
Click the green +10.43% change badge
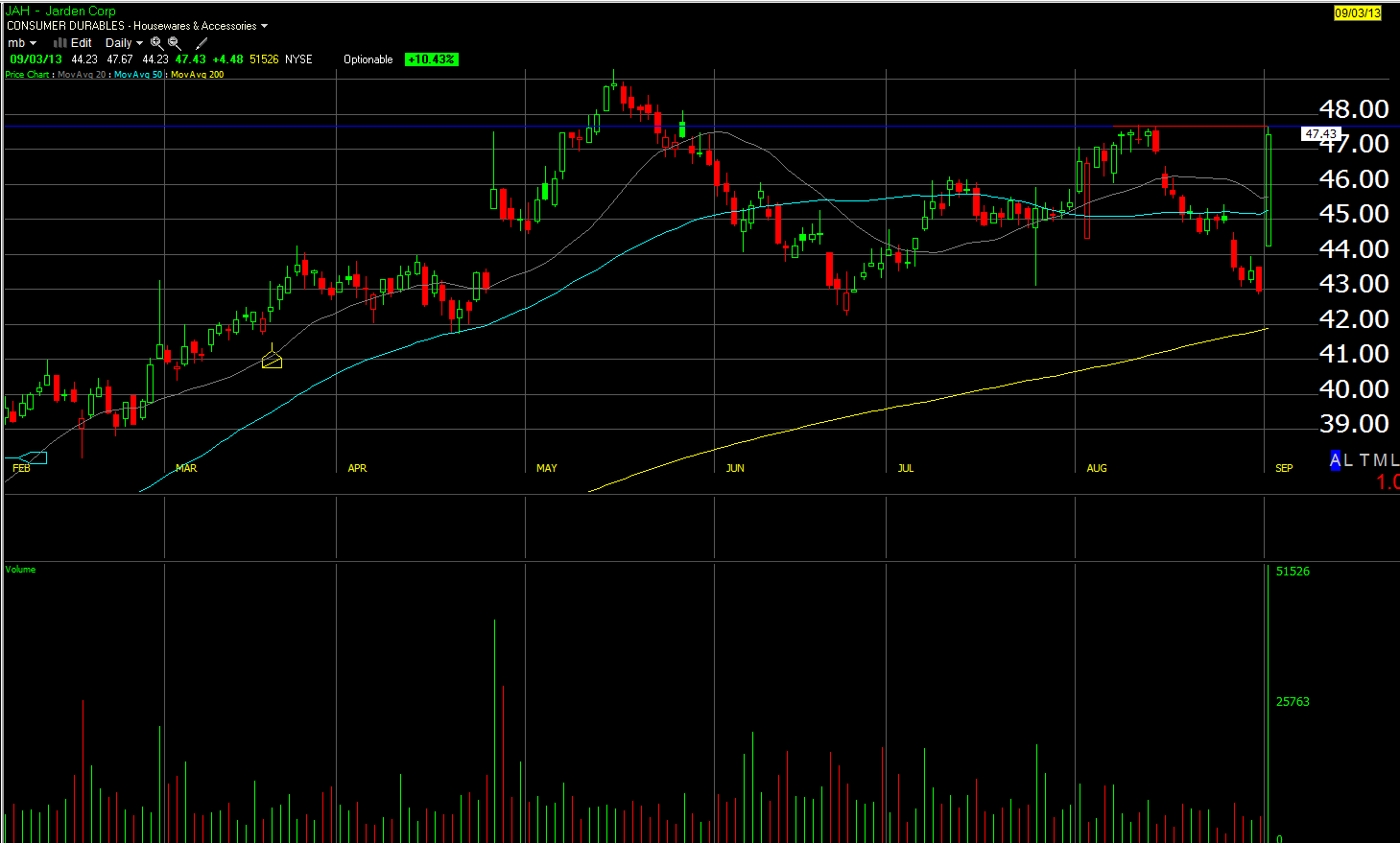coord(431,59)
